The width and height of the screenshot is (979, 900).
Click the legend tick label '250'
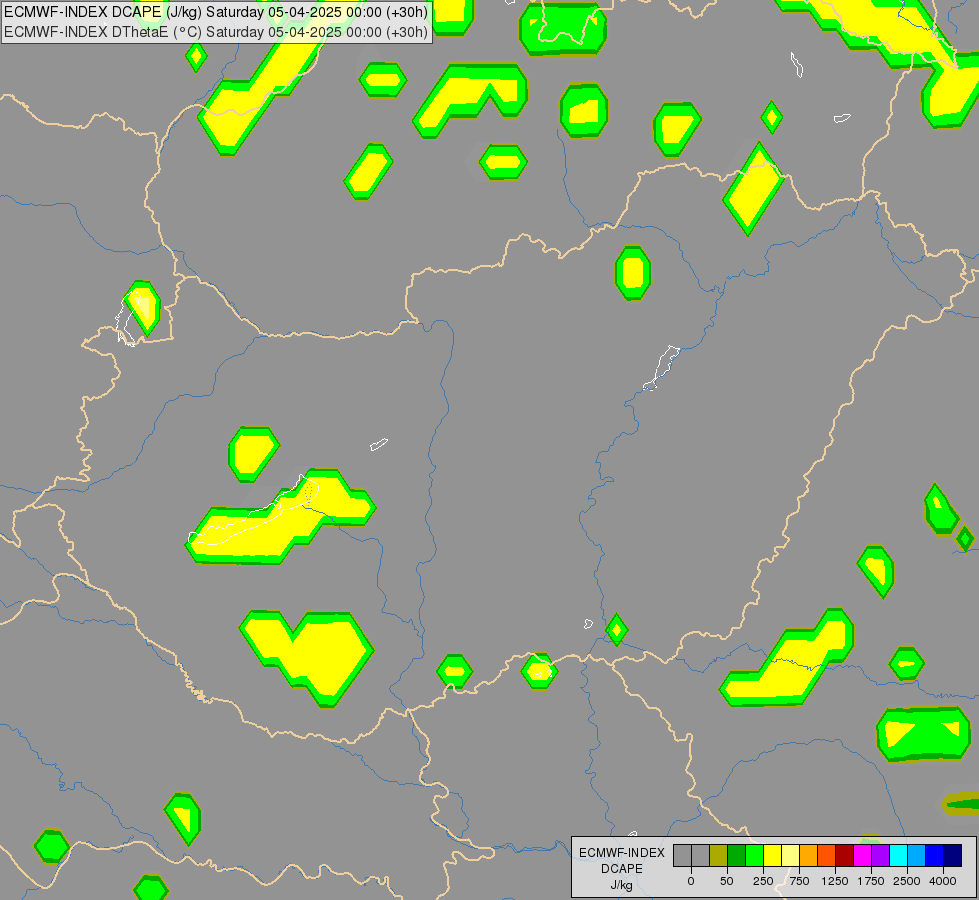tap(763, 881)
